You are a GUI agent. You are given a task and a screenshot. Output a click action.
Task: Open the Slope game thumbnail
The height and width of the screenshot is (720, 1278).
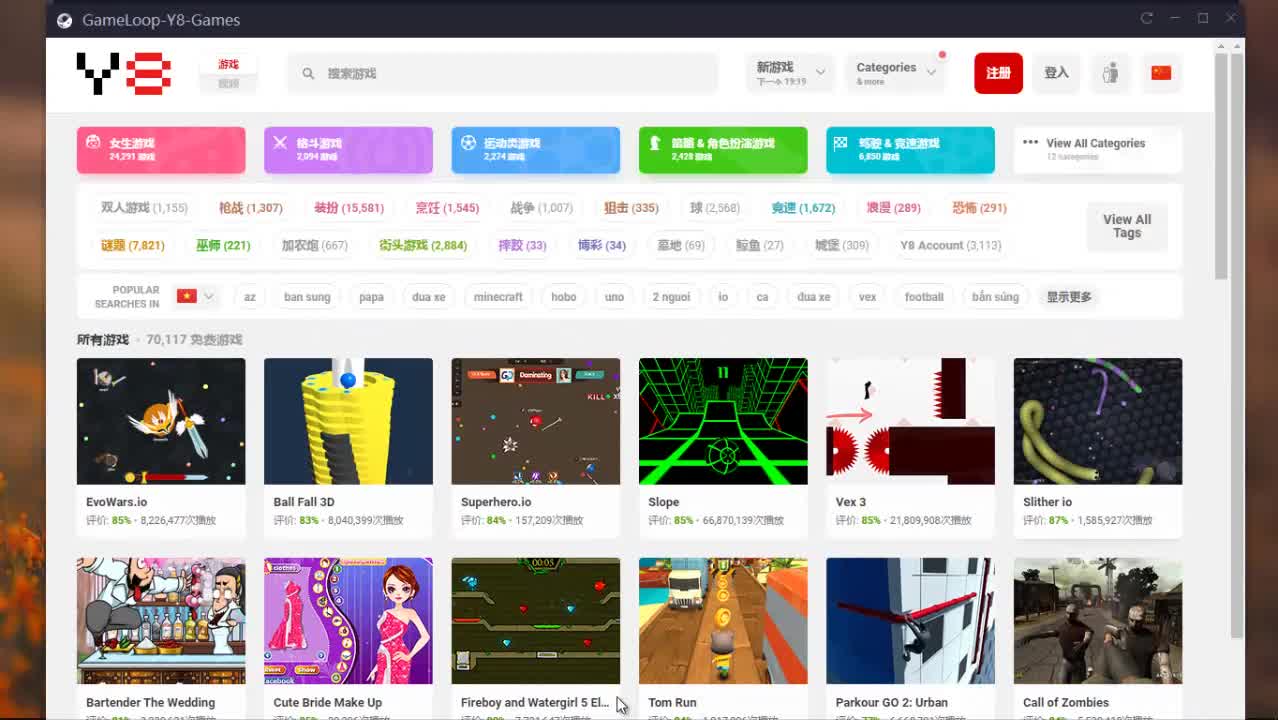[723, 421]
